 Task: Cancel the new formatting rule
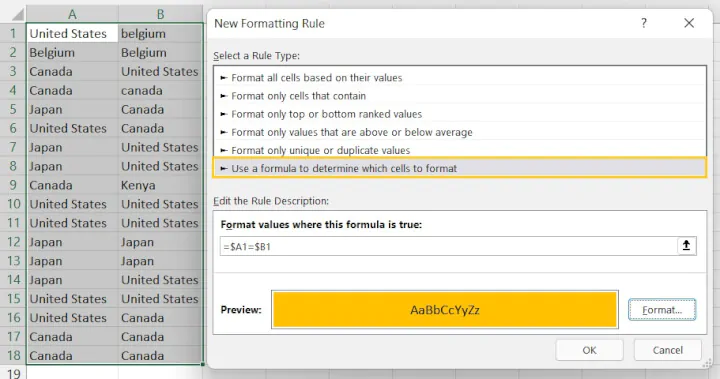(x=668, y=351)
